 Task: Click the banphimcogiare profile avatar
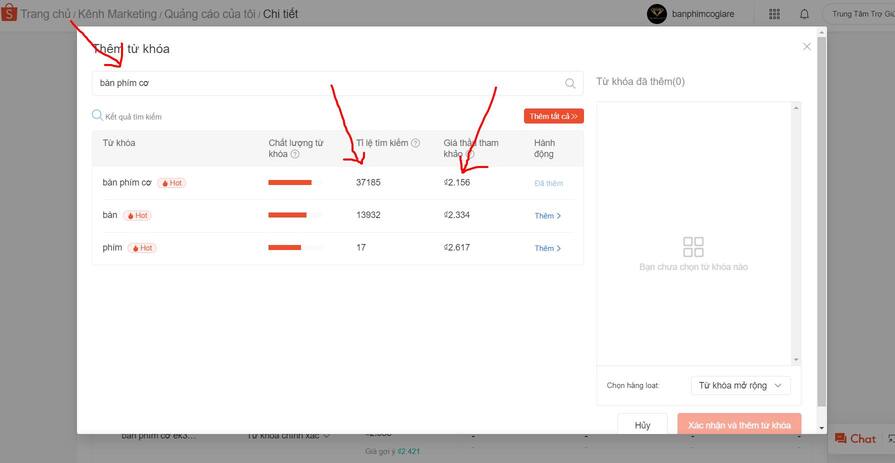coord(657,14)
